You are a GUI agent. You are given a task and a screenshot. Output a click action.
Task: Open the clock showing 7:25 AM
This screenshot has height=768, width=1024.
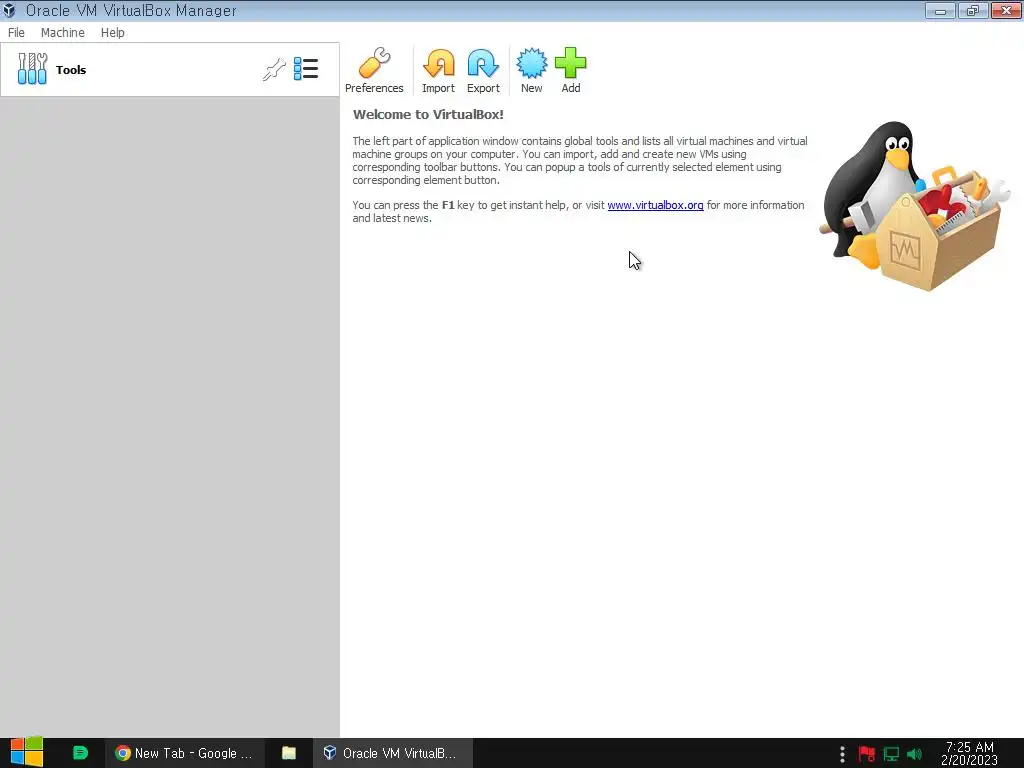970,753
